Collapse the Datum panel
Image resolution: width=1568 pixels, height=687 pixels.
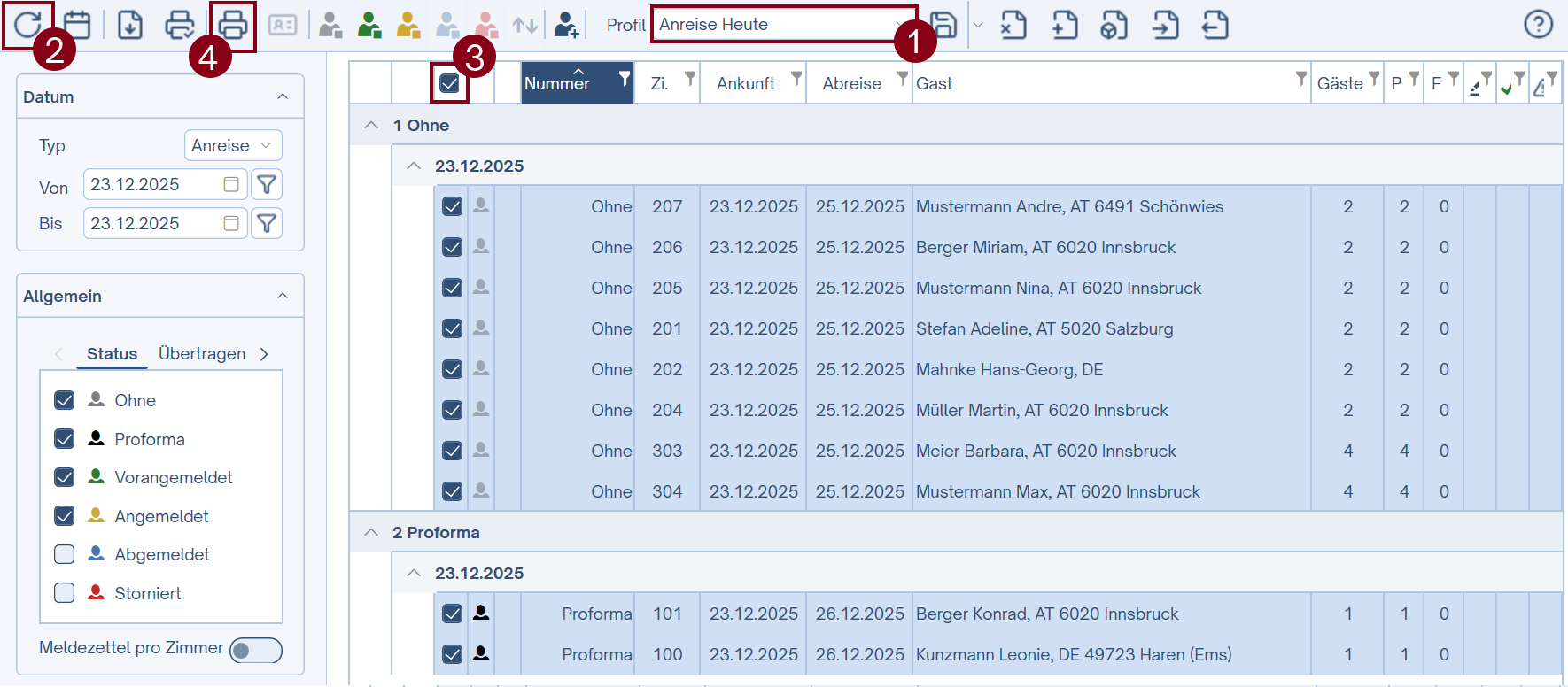point(283,96)
